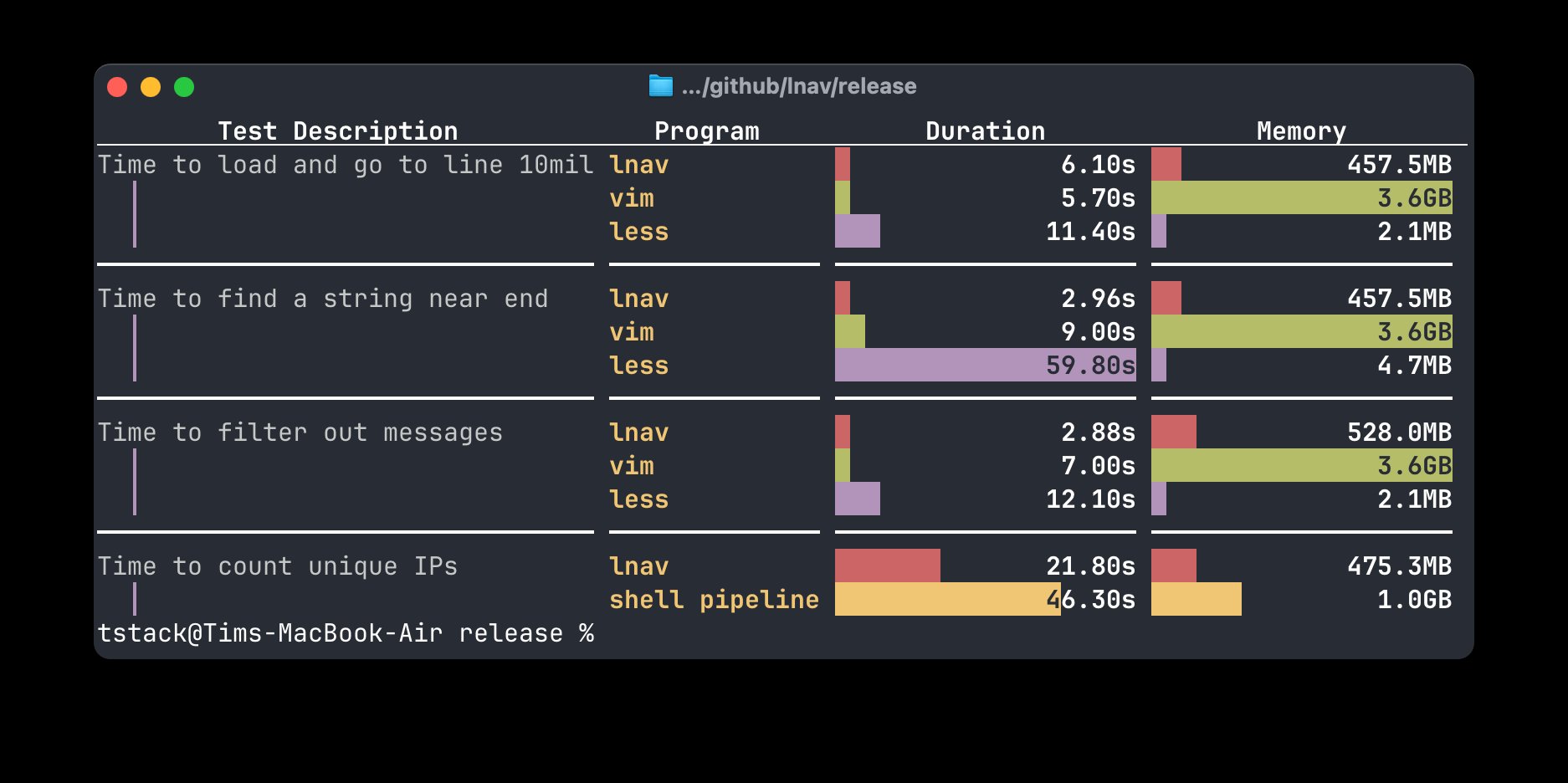Click the Program column header

[706, 131]
